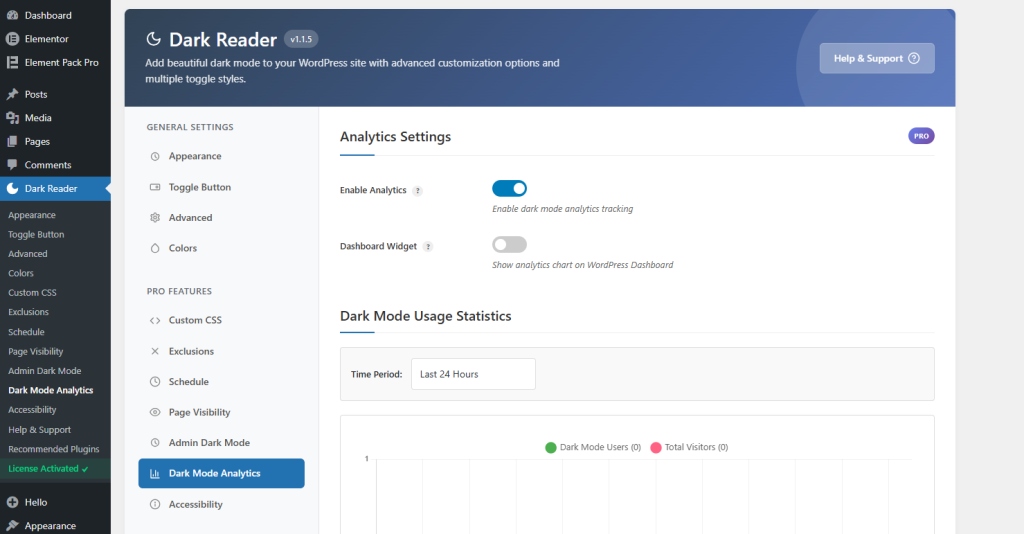The image size is (1024, 534).
Task: Click the Accessibility info icon
Action: click(x=155, y=504)
